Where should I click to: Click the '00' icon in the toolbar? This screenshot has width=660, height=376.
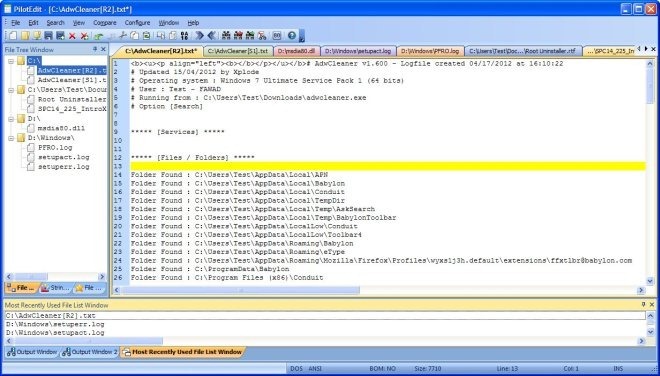click(277, 35)
